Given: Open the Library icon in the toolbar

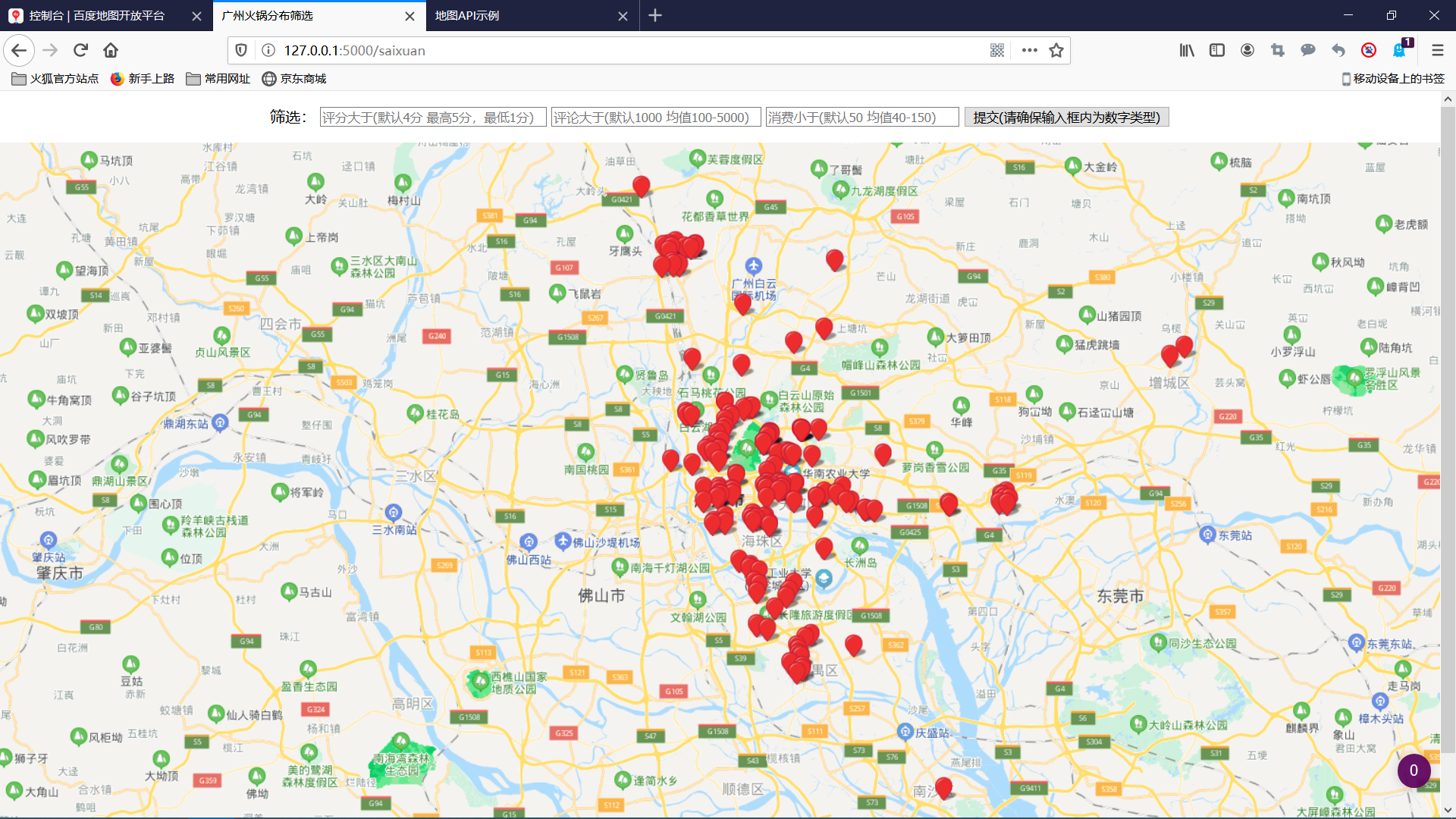Looking at the screenshot, I should (x=1186, y=50).
